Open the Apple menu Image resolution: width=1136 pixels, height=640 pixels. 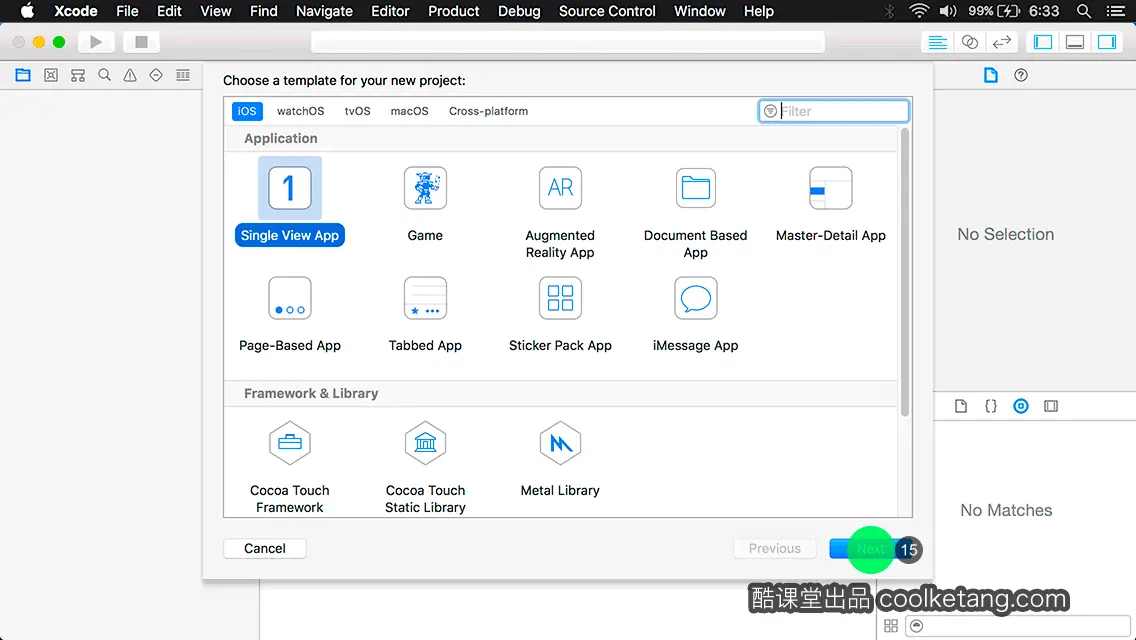(x=27, y=11)
